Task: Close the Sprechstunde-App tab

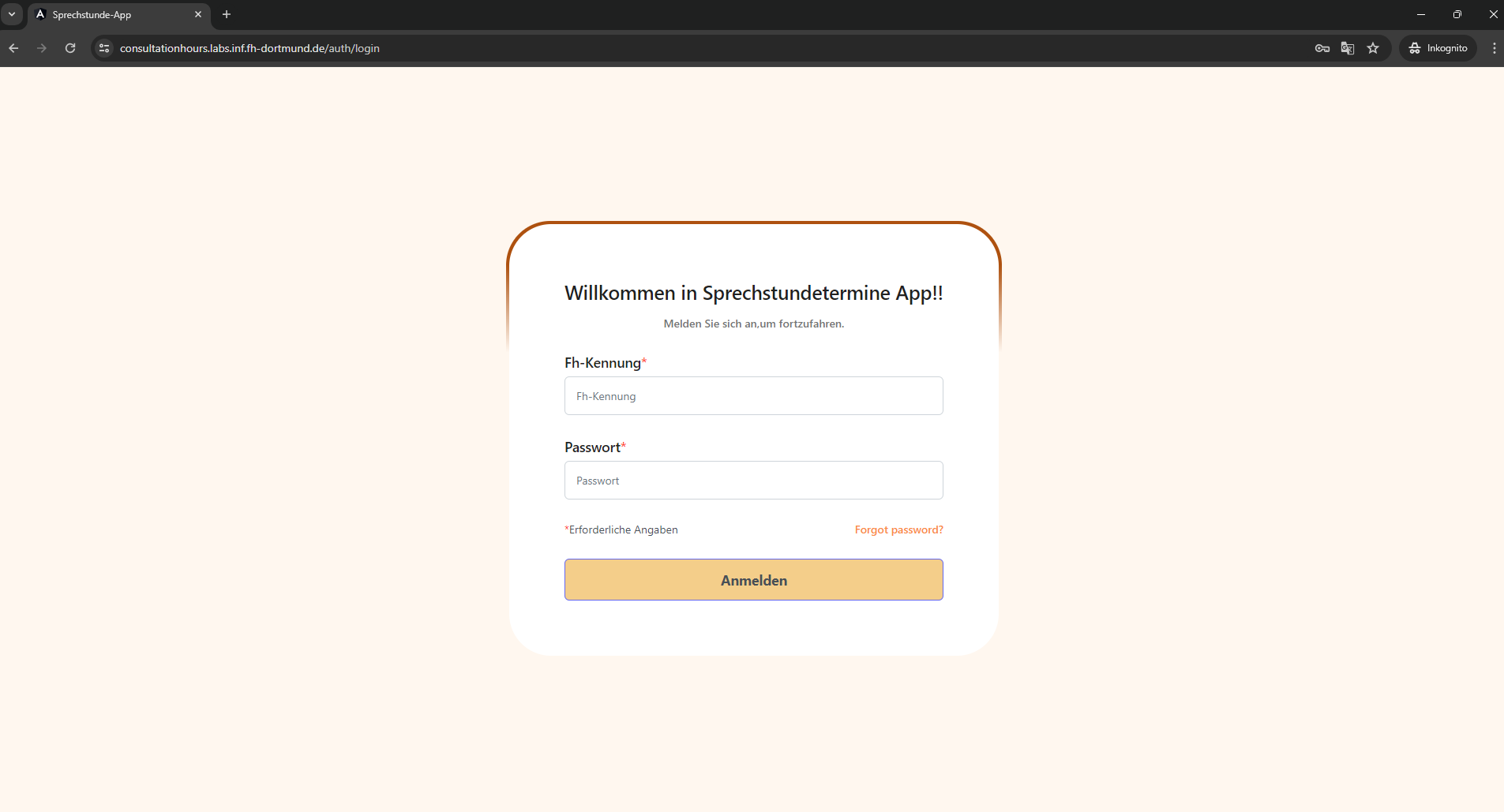Action: click(198, 15)
